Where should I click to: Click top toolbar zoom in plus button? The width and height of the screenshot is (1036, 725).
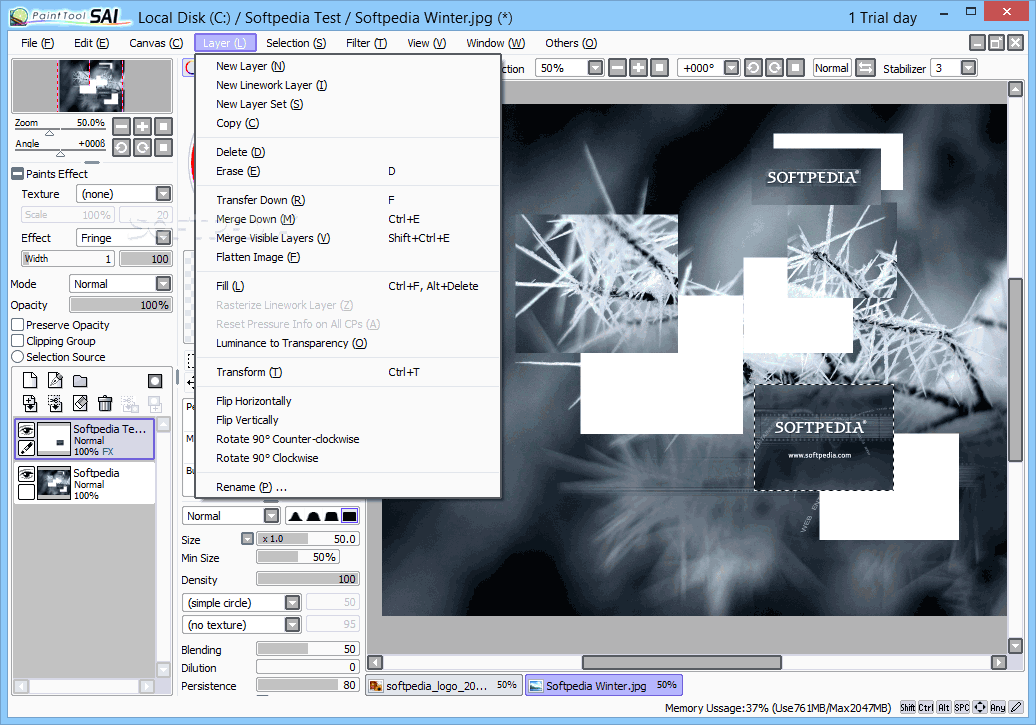click(638, 68)
